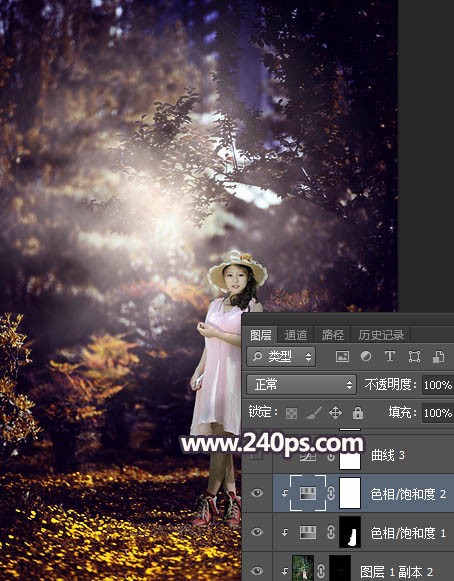454x581 pixels.
Task: Enable lock transparent pixels icon
Action: [x=291, y=413]
